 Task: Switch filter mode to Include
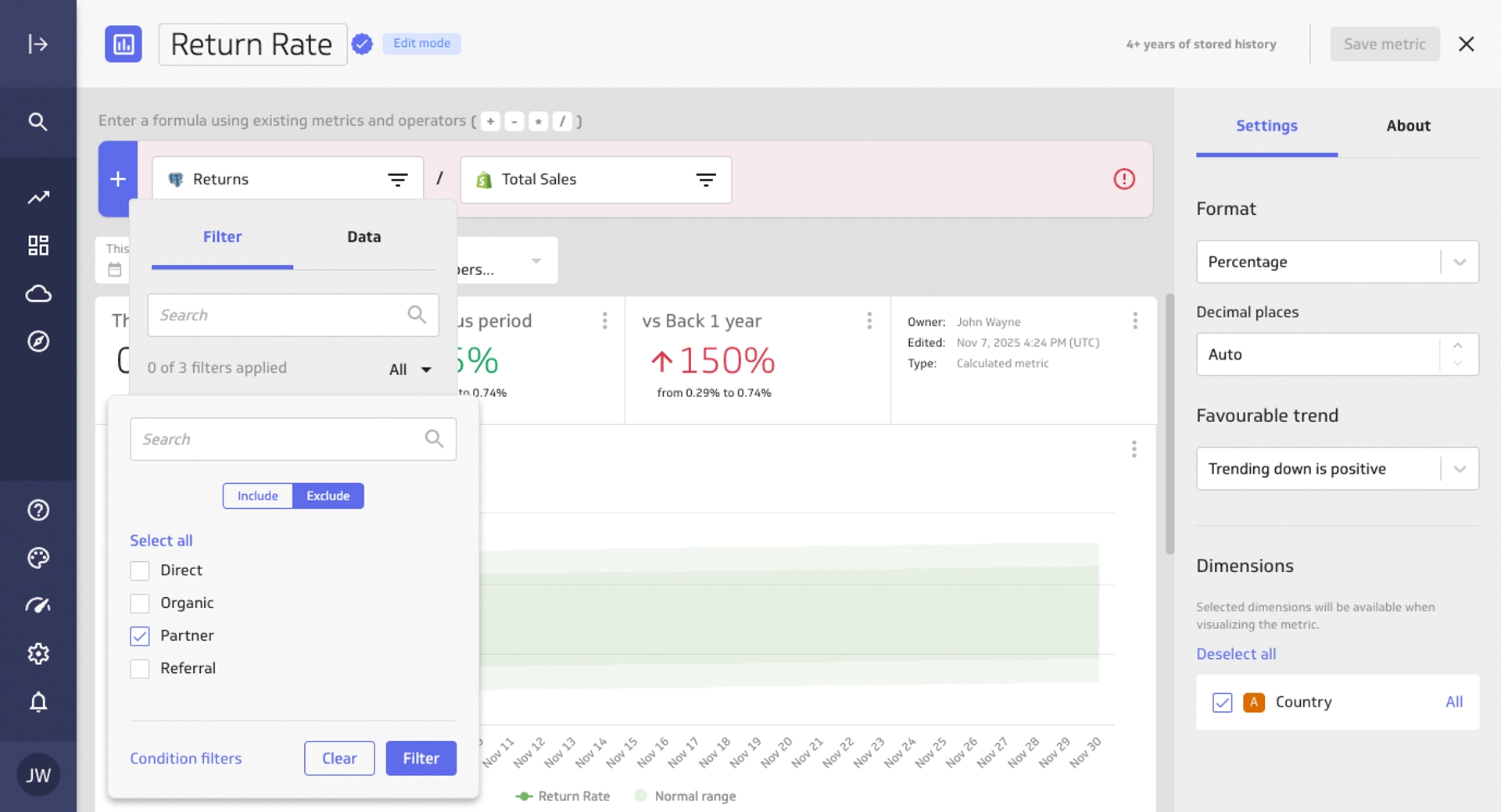pyautogui.click(x=257, y=496)
